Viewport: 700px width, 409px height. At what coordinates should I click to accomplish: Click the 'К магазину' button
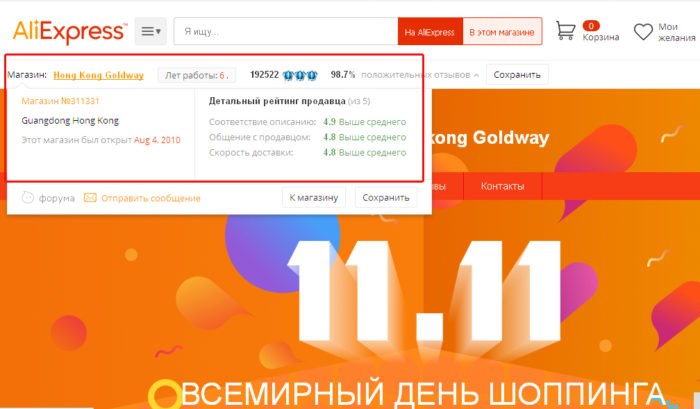tap(314, 197)
